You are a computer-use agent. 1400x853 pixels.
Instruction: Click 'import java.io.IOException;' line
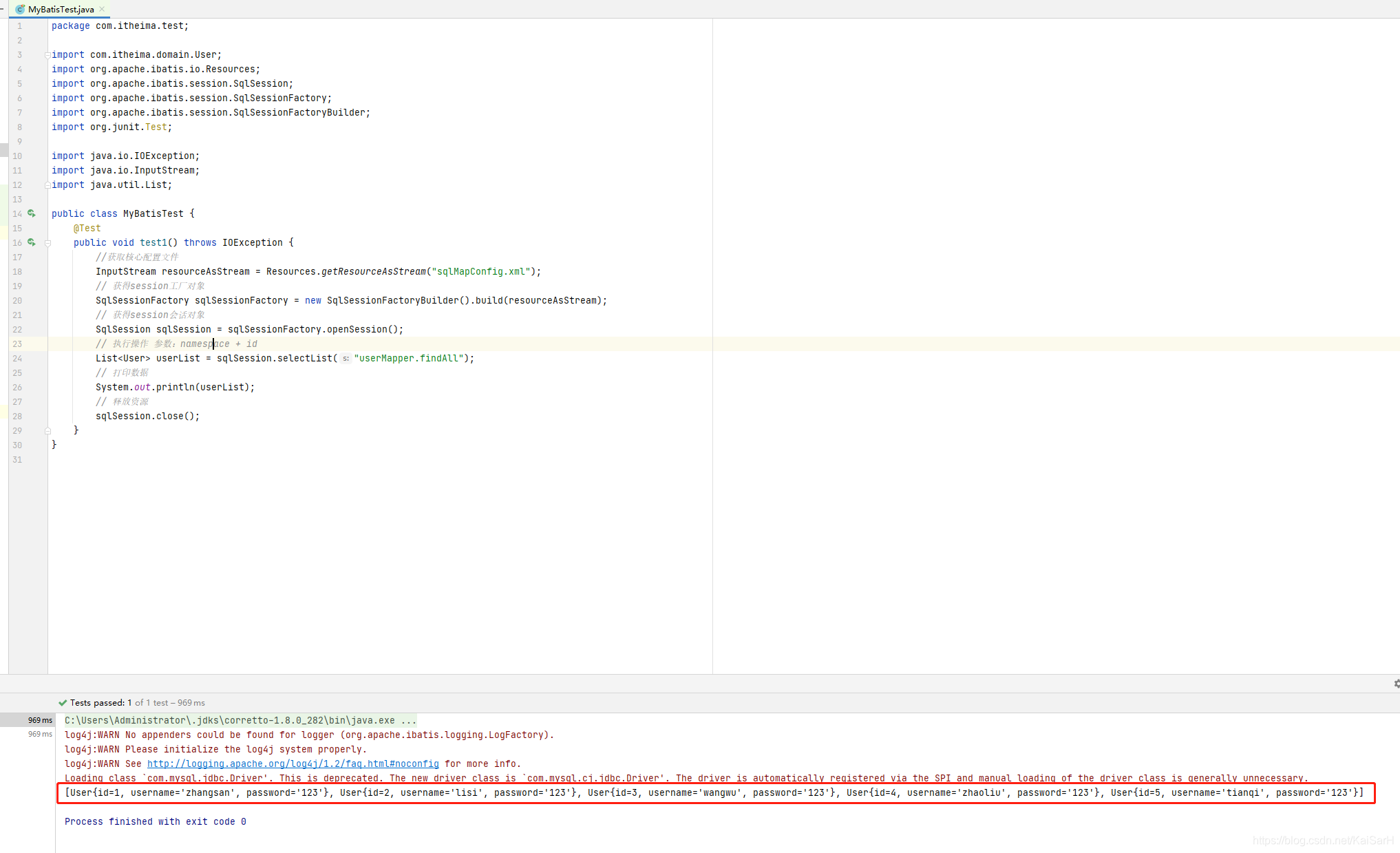click(x=125, y=156)
